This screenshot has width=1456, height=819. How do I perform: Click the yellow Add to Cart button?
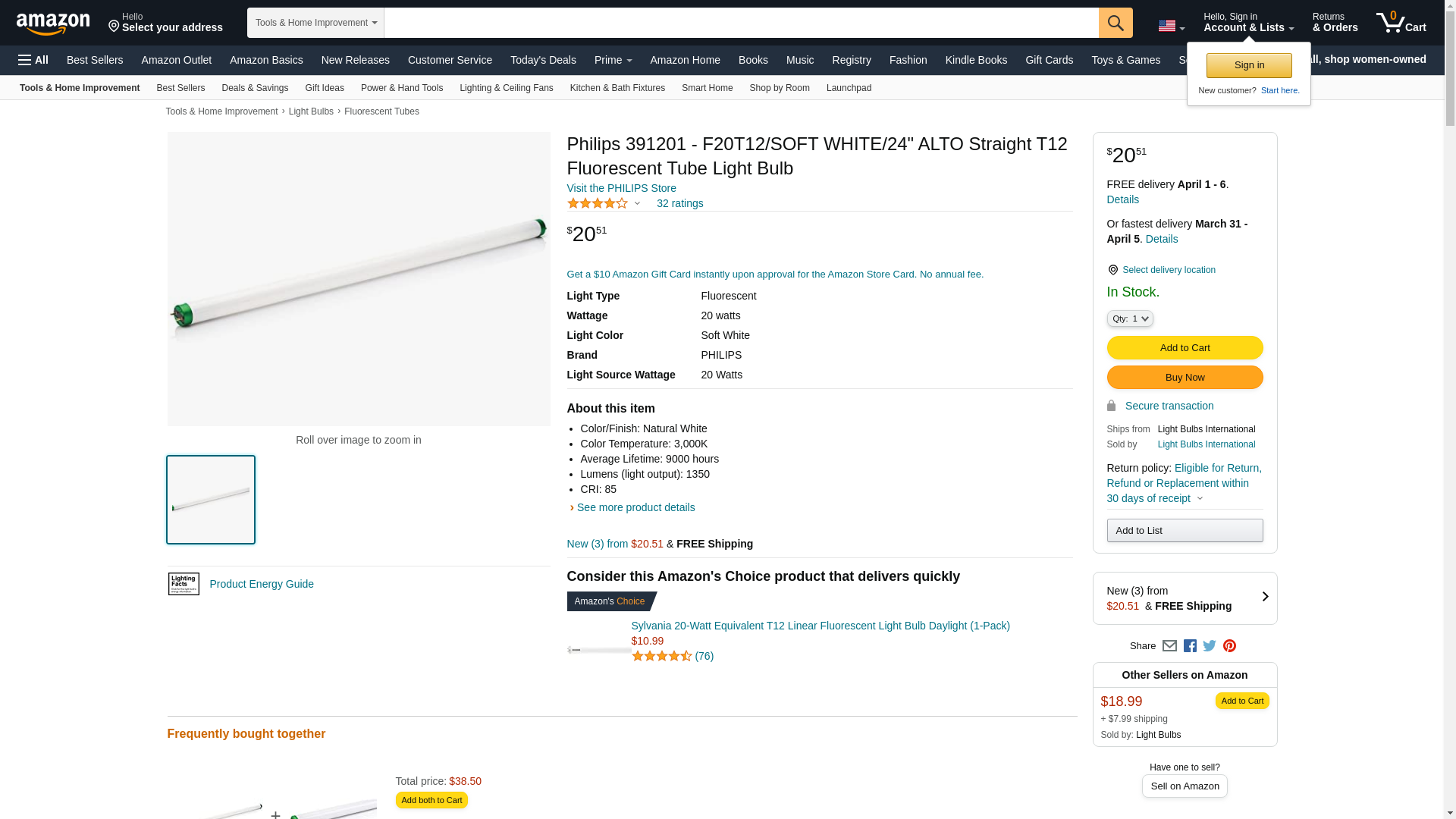pyautogui.click(x=1185, y=348)
